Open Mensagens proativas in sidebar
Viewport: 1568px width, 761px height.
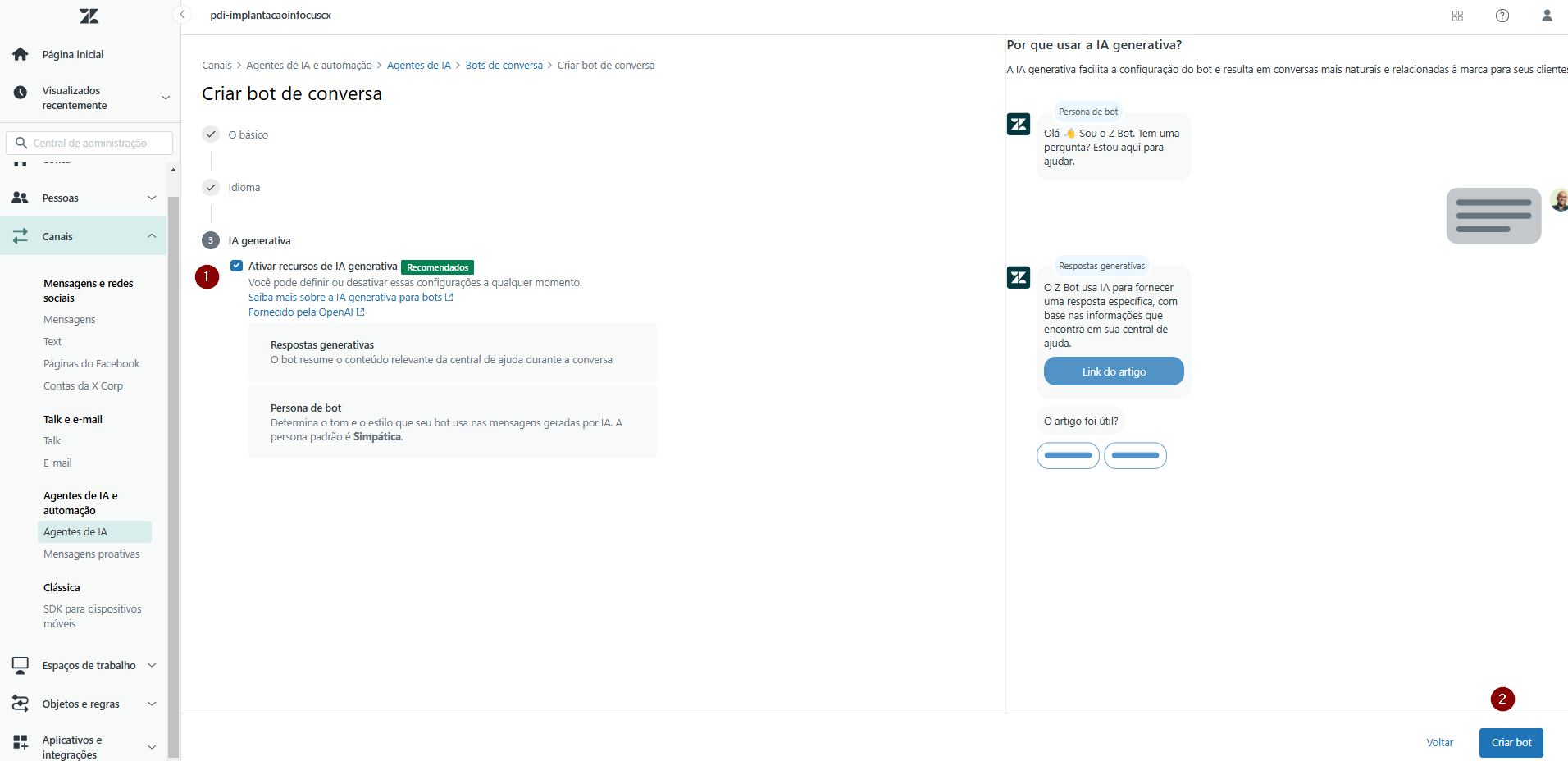pyautogui.click(x=91, y=554)
